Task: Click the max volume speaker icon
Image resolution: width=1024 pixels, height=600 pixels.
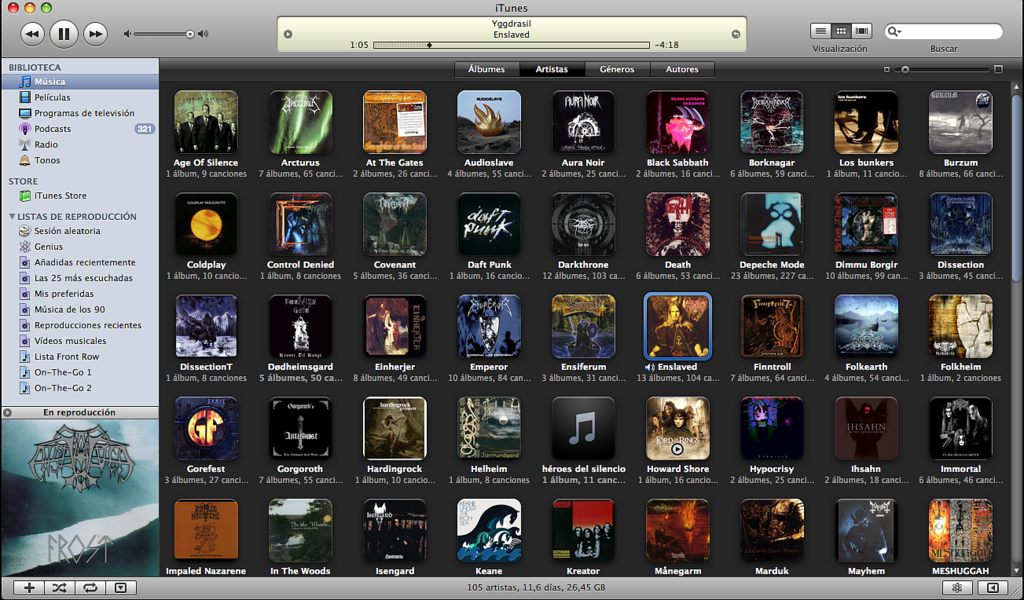Action: coord(204,34)
